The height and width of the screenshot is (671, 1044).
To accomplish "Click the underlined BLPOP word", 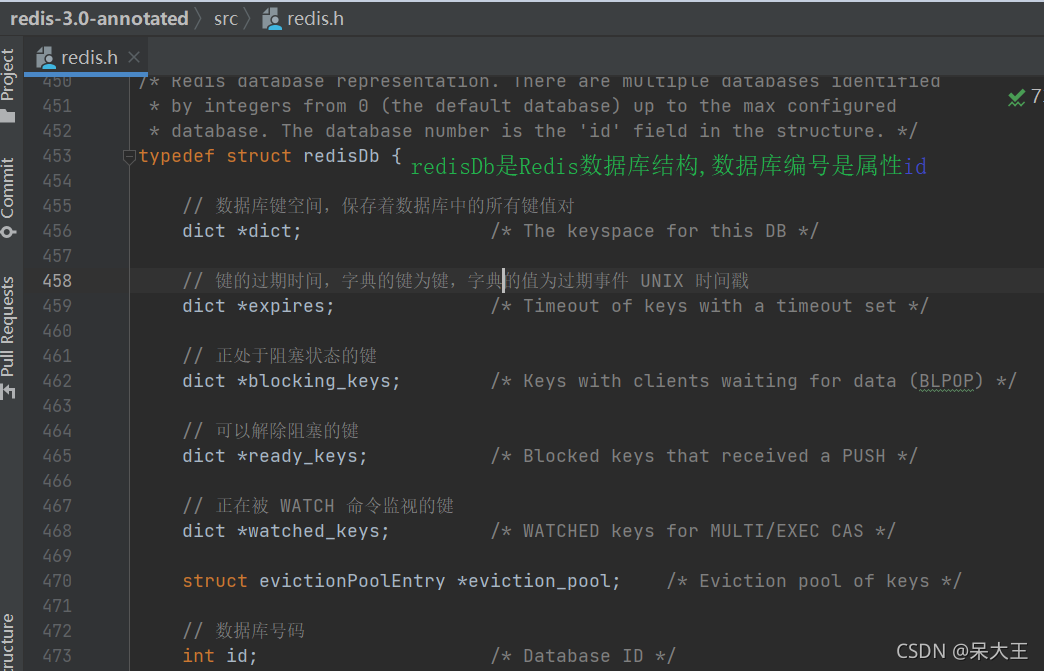I will point(946,381).
